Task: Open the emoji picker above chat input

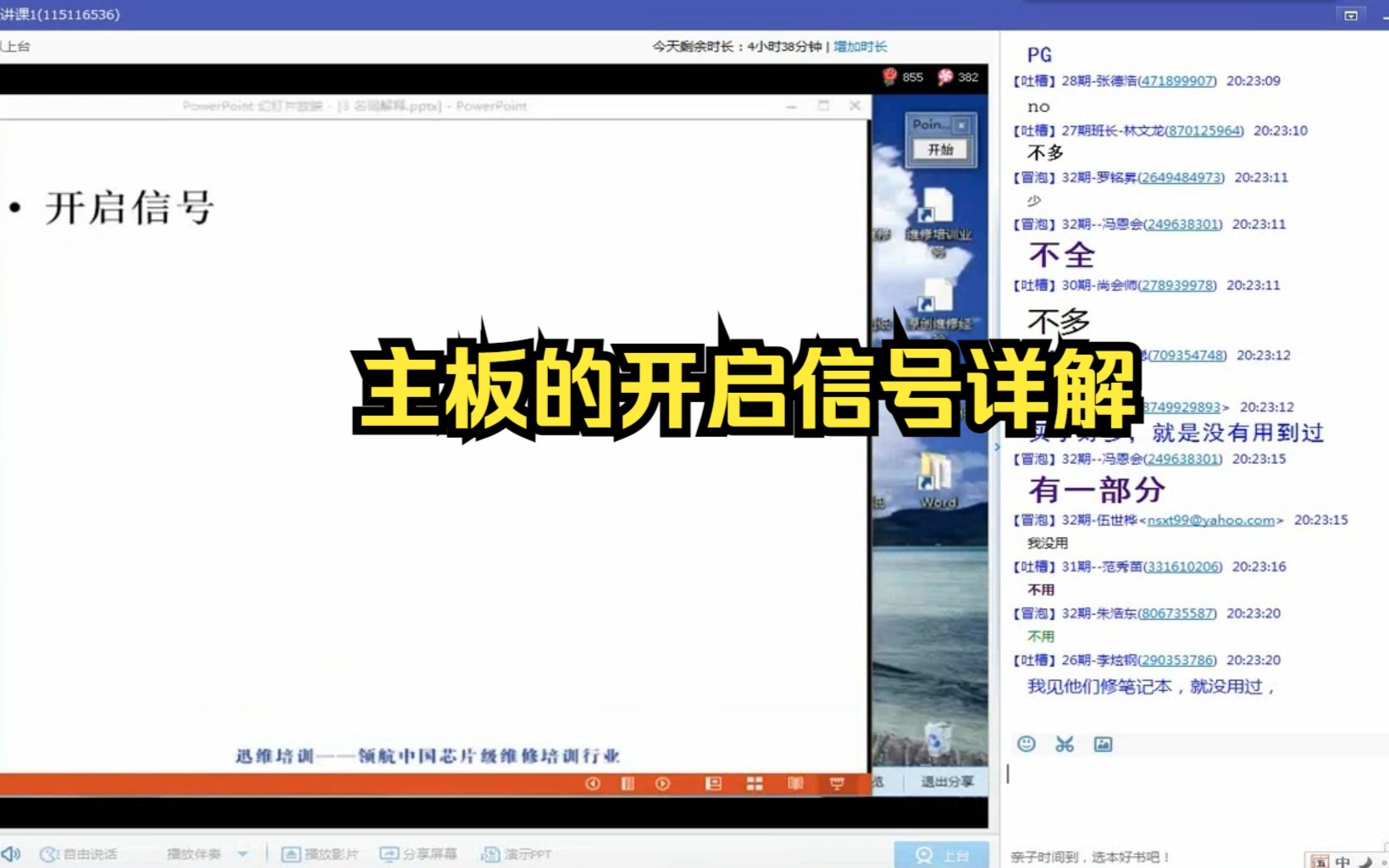Action: (x=1027, y=744)
